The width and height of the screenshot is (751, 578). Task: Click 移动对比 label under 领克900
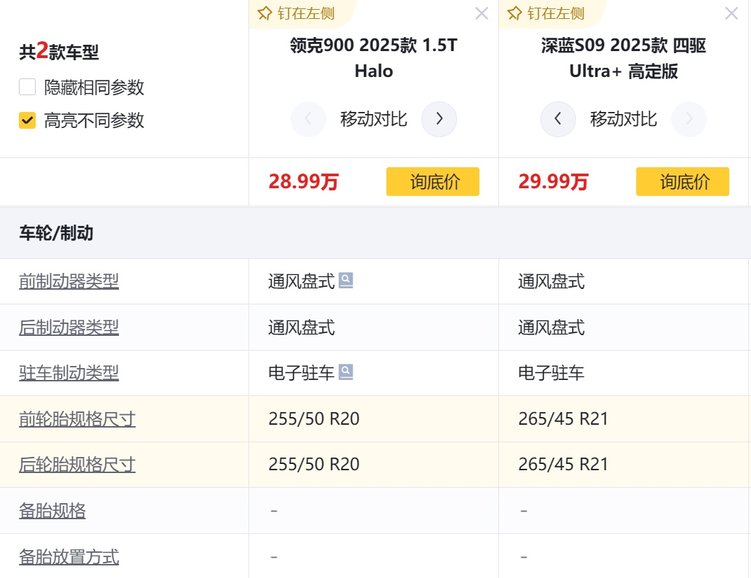coord(374,119)
